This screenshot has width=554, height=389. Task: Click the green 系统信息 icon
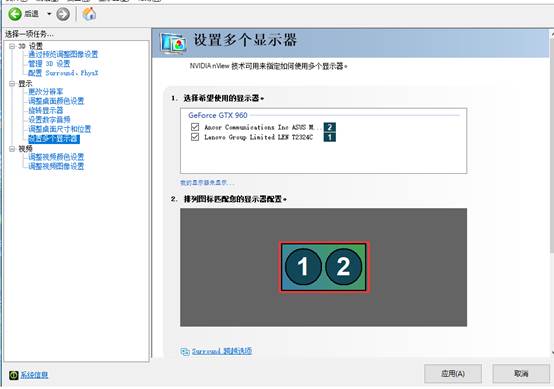[13, 375]
